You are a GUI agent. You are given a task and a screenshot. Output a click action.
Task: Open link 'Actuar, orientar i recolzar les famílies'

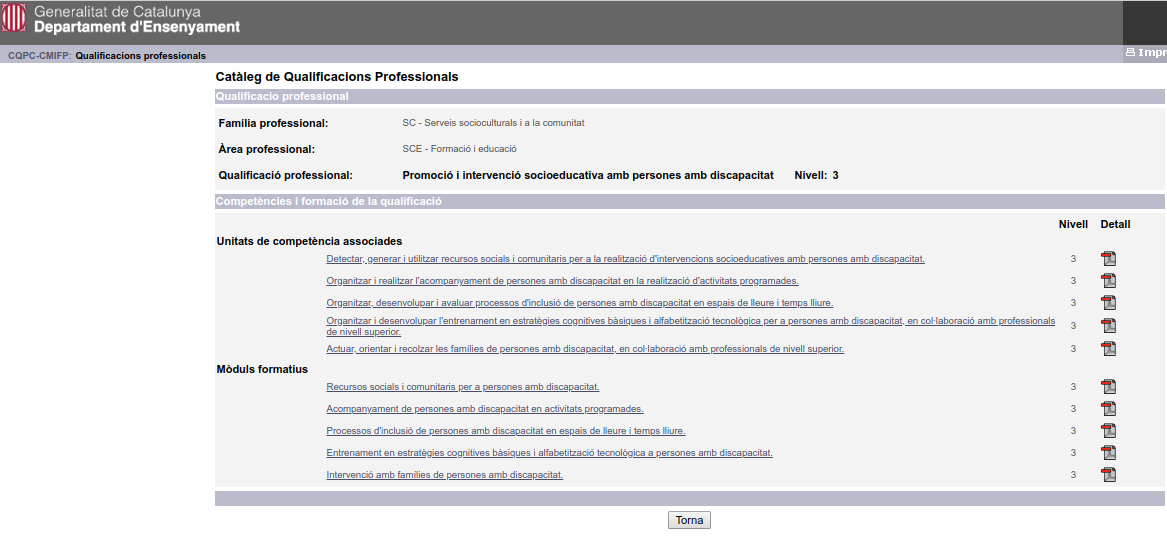click(x=585, y=349)
